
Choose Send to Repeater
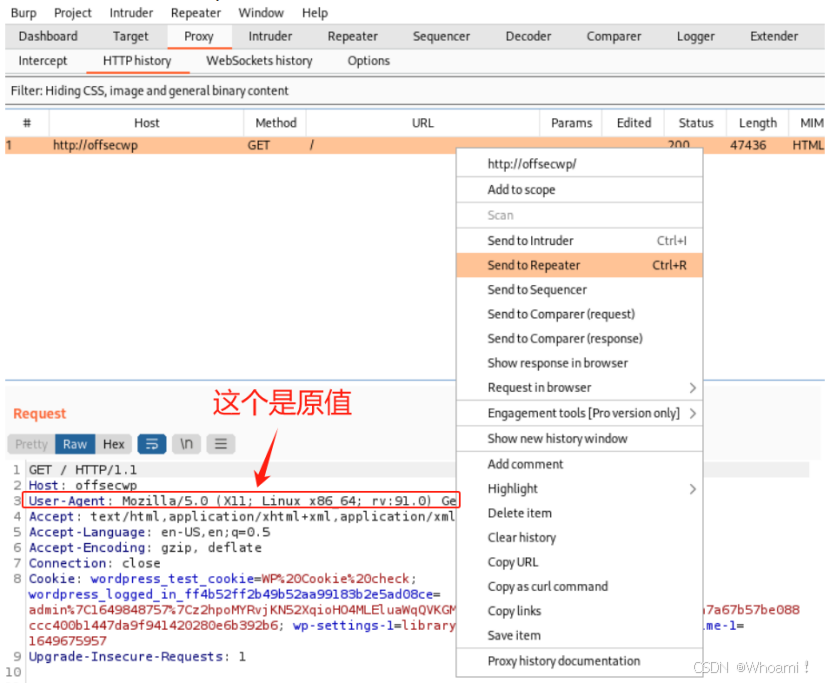coord(580,265)
